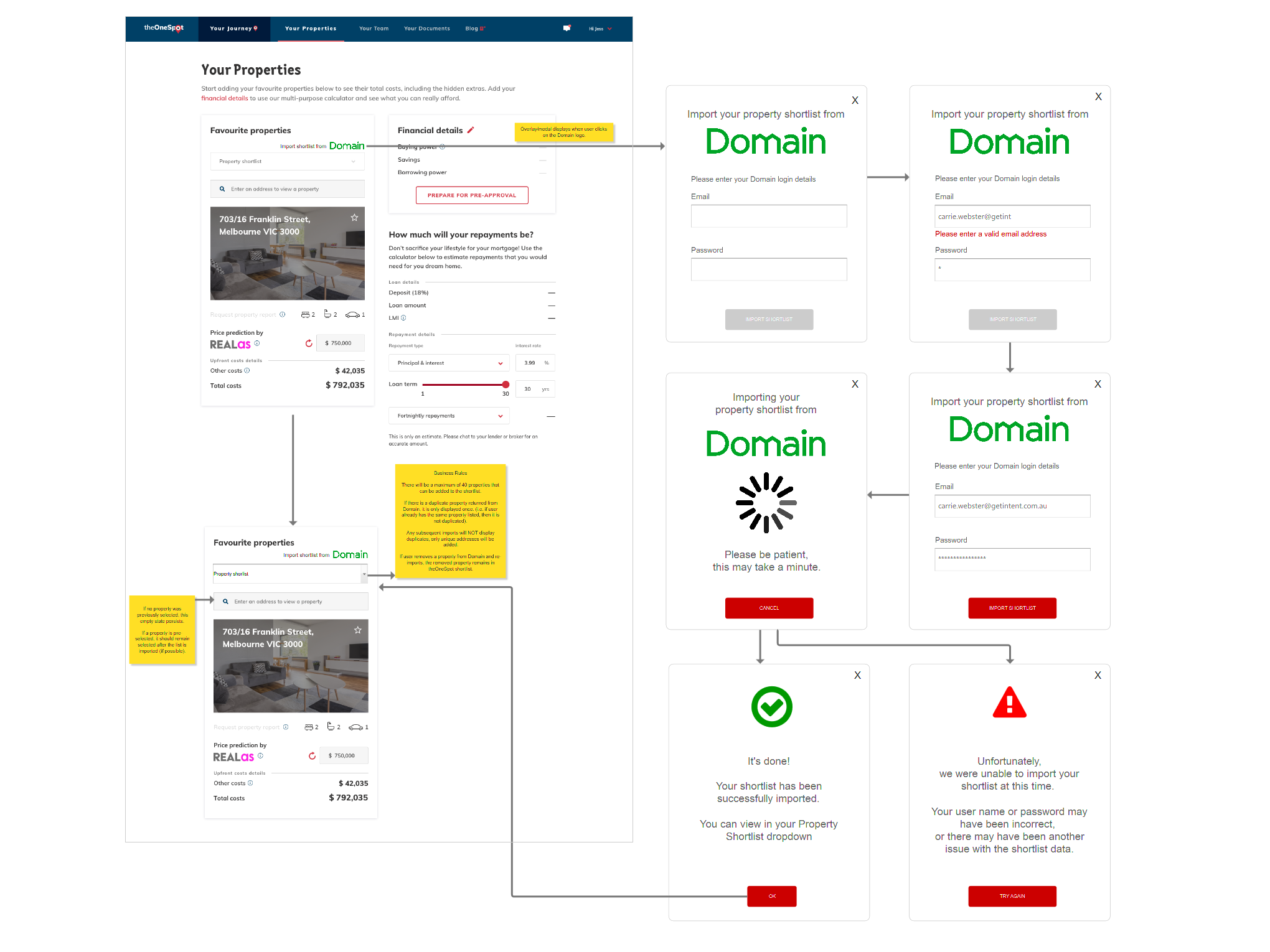Click Cancel in importing modal
The width and height of the screenshot is (1270, 952).
pos(769,608)
